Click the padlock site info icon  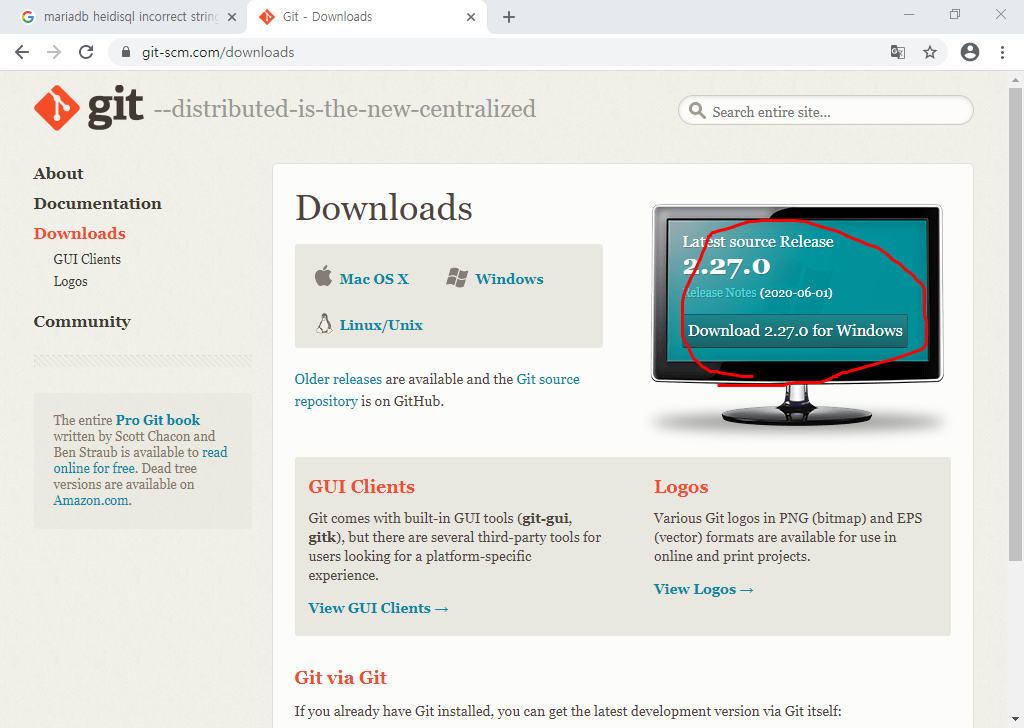126,52
